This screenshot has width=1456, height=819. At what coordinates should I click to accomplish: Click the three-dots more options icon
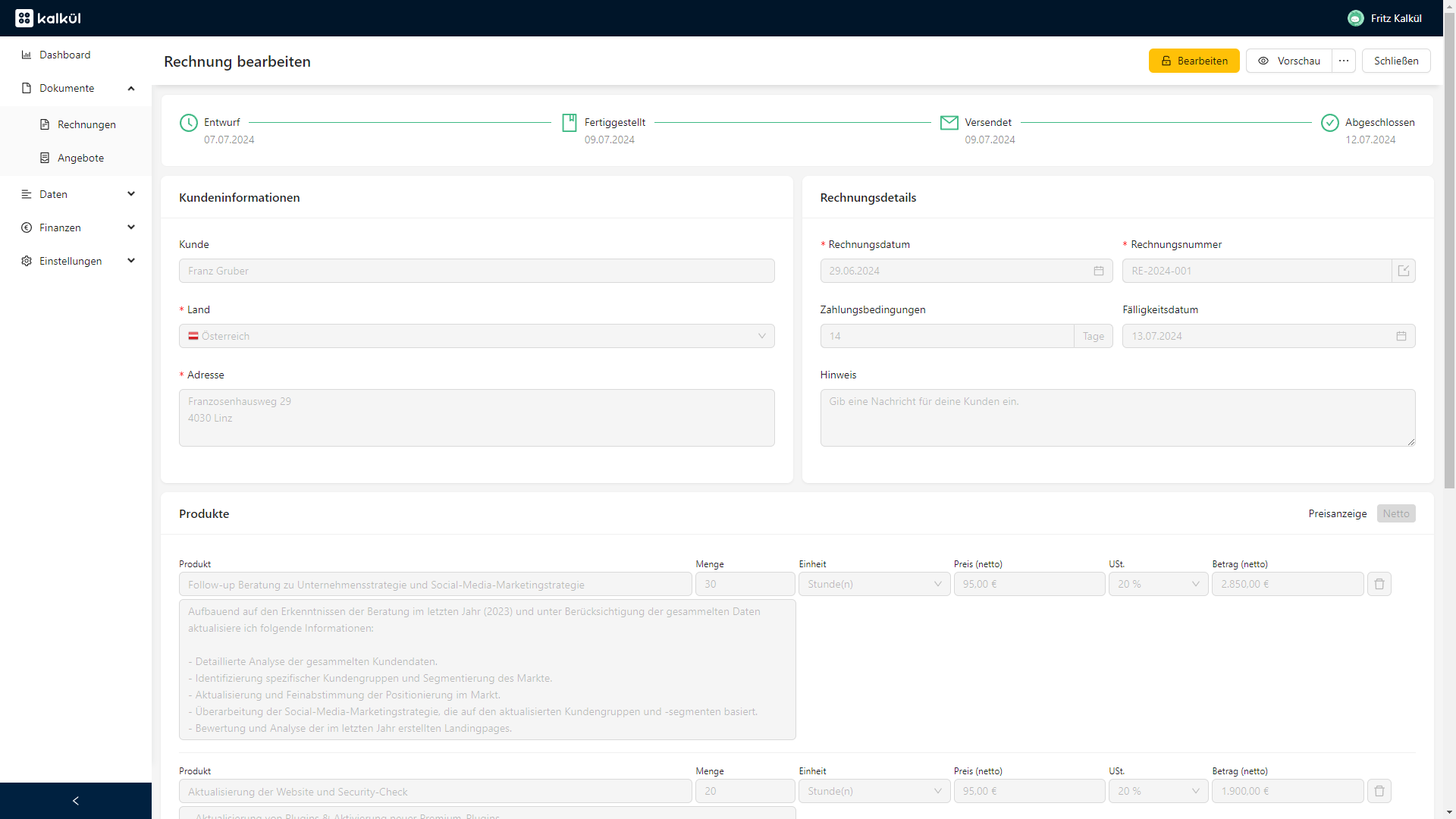pyautogui.click(x=1344, y=61)
